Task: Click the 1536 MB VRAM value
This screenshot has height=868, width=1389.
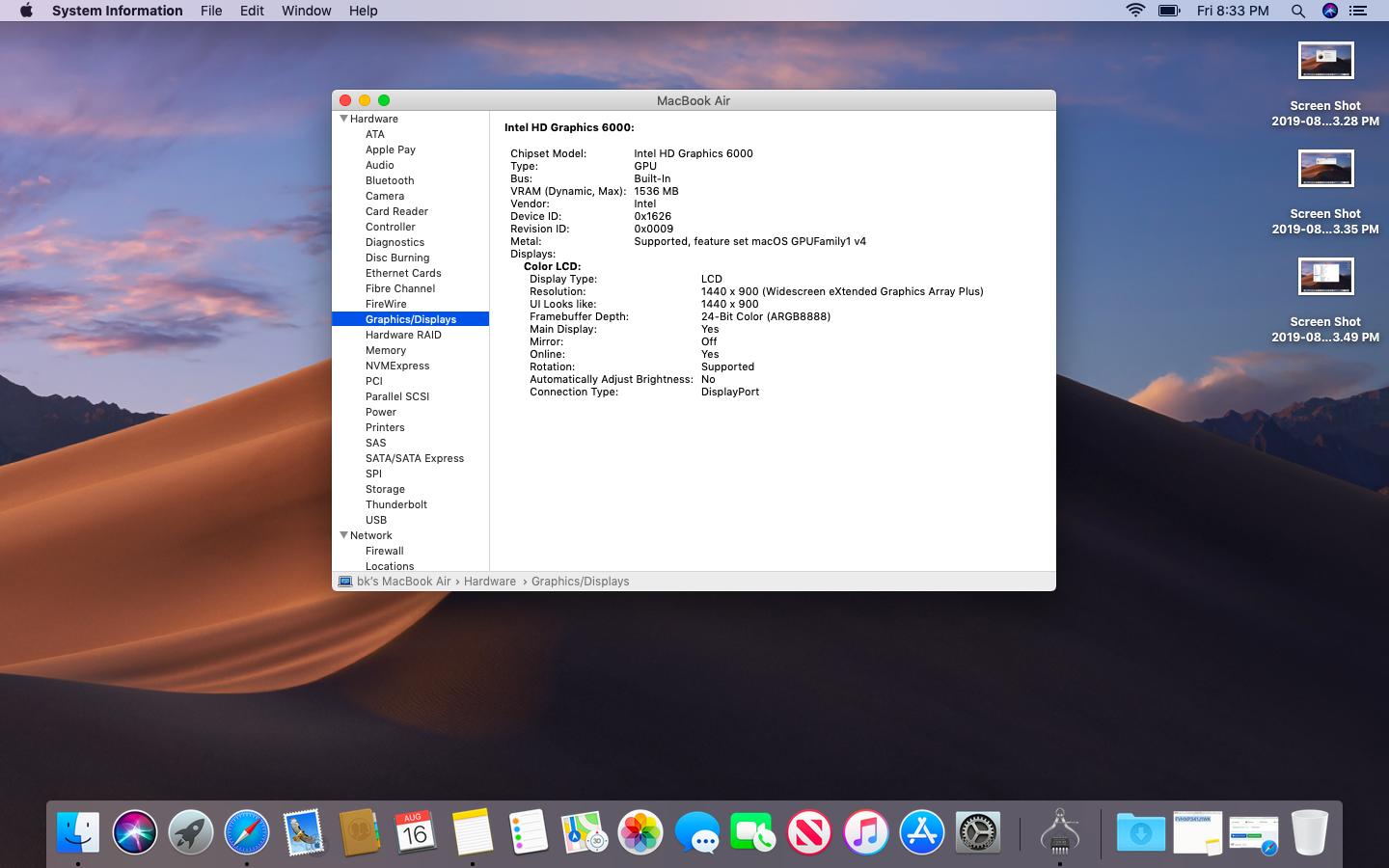Action: coord(656,191)
